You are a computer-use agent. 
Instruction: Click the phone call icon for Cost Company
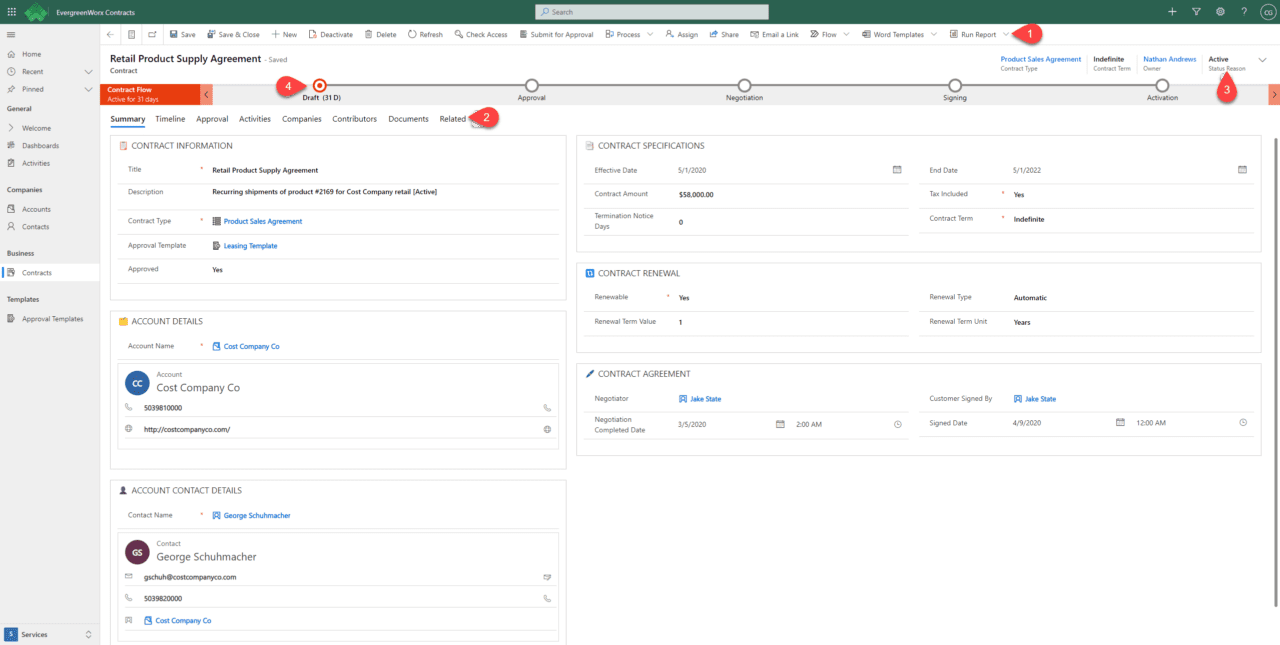pos(547,408)
